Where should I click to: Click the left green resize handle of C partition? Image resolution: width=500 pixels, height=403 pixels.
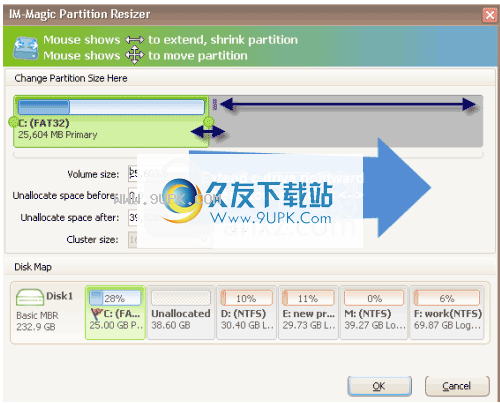tap(13, 122)
